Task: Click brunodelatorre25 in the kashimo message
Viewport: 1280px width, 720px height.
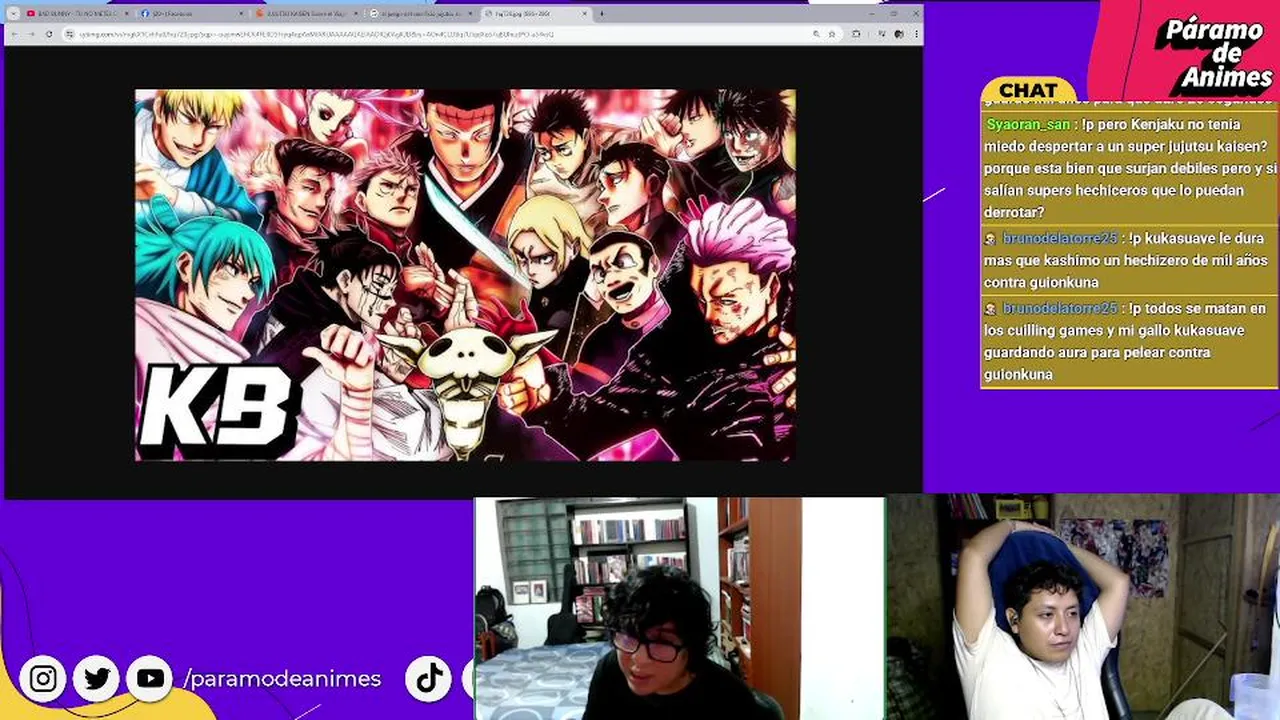Action: pyautogui.click(x=1060, y=239)
